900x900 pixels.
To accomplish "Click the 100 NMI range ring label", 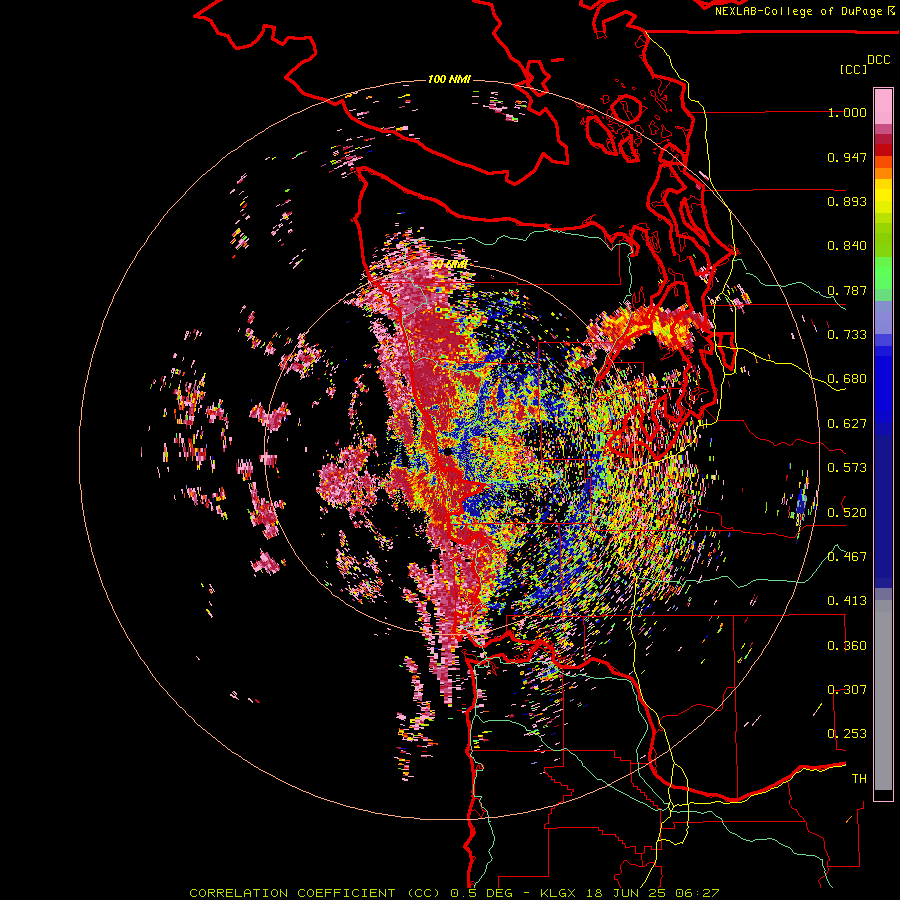I will 449,79.
